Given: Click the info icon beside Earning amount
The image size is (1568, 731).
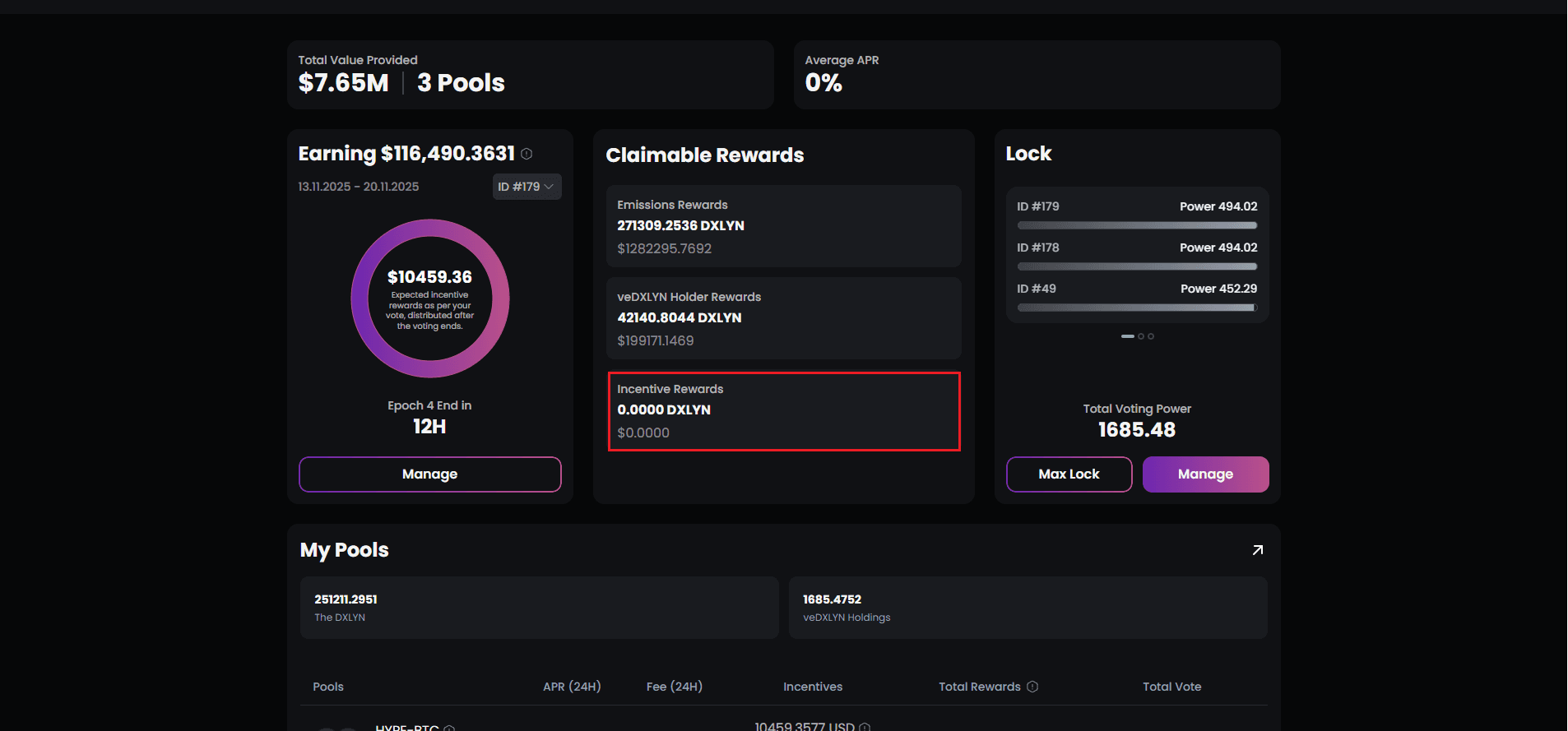Looking at the screenshot, I should (x=527, y=154).
